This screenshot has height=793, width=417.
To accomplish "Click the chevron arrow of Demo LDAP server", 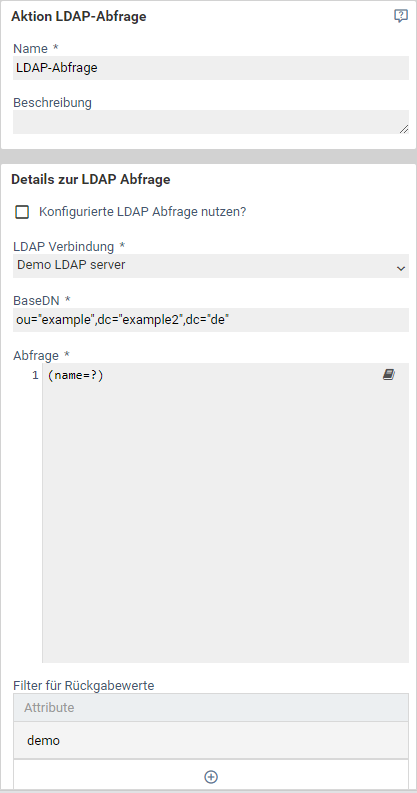I will point(401,269).
